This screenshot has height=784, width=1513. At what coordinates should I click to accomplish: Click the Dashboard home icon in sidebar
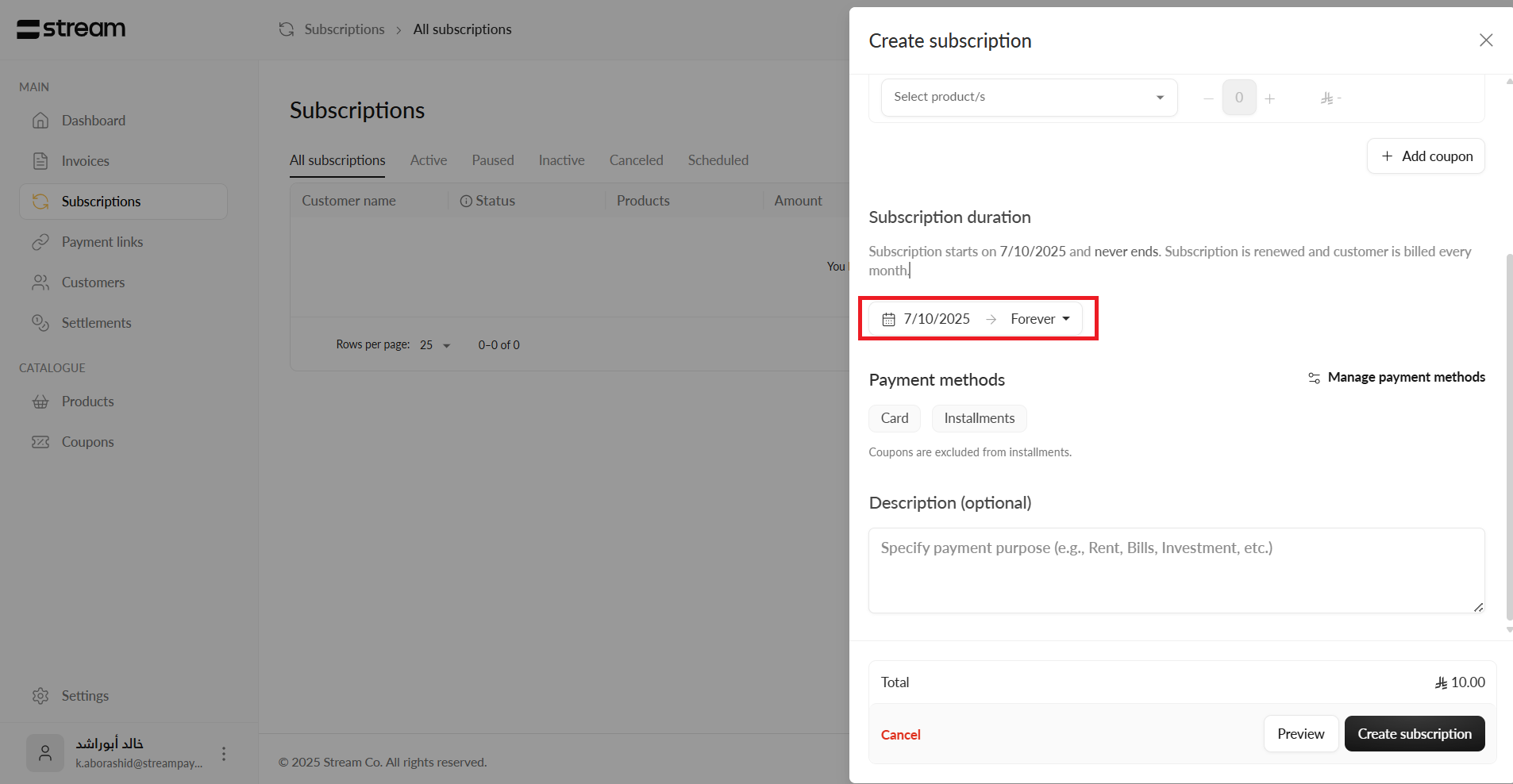[x=40, y=121]
